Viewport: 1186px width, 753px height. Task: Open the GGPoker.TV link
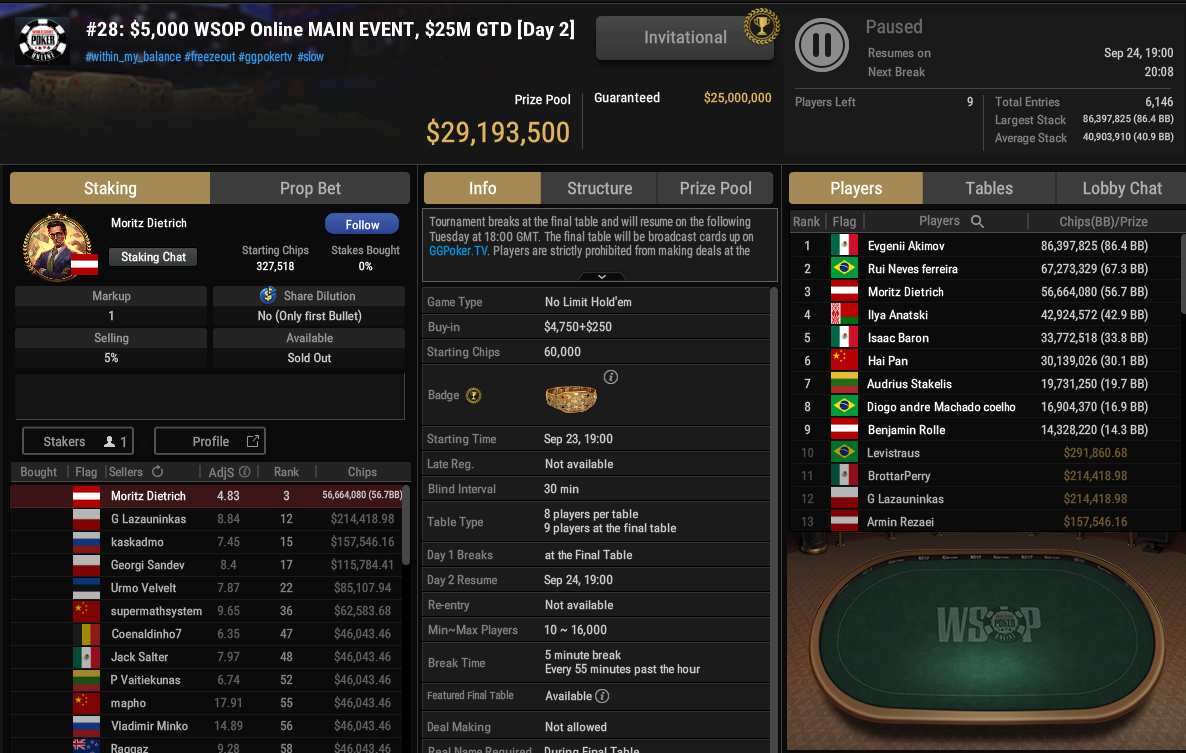pos(458,250)
